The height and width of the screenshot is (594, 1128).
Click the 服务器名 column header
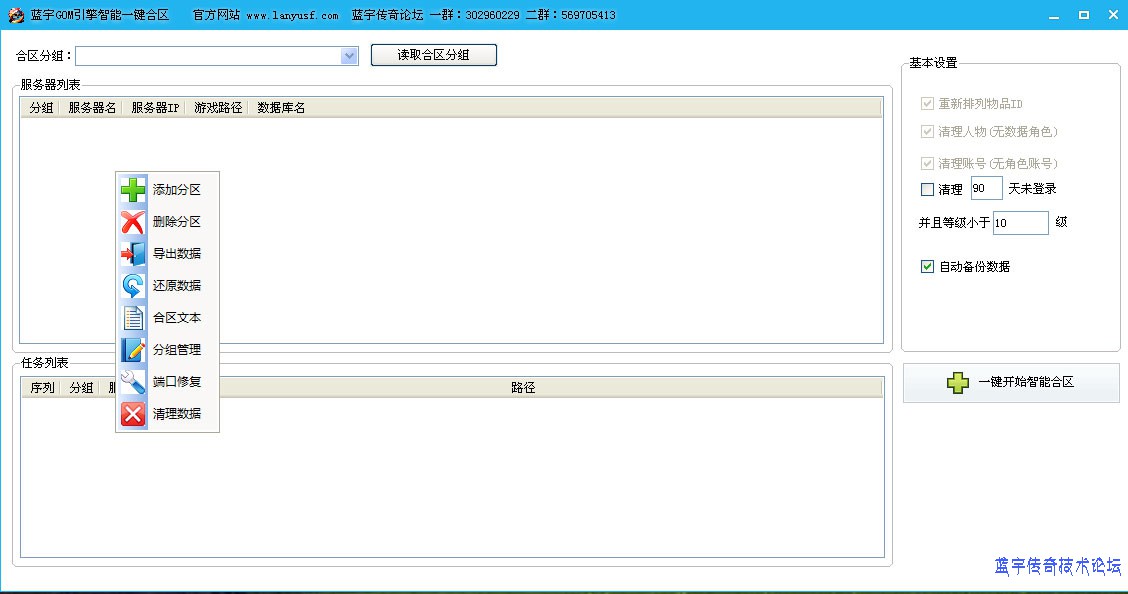point(92,108)
